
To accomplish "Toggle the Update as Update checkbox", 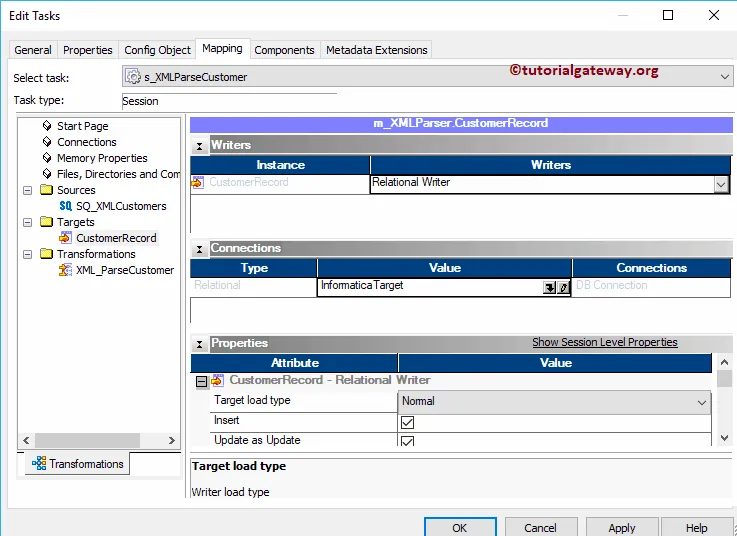I will [408, 441].
